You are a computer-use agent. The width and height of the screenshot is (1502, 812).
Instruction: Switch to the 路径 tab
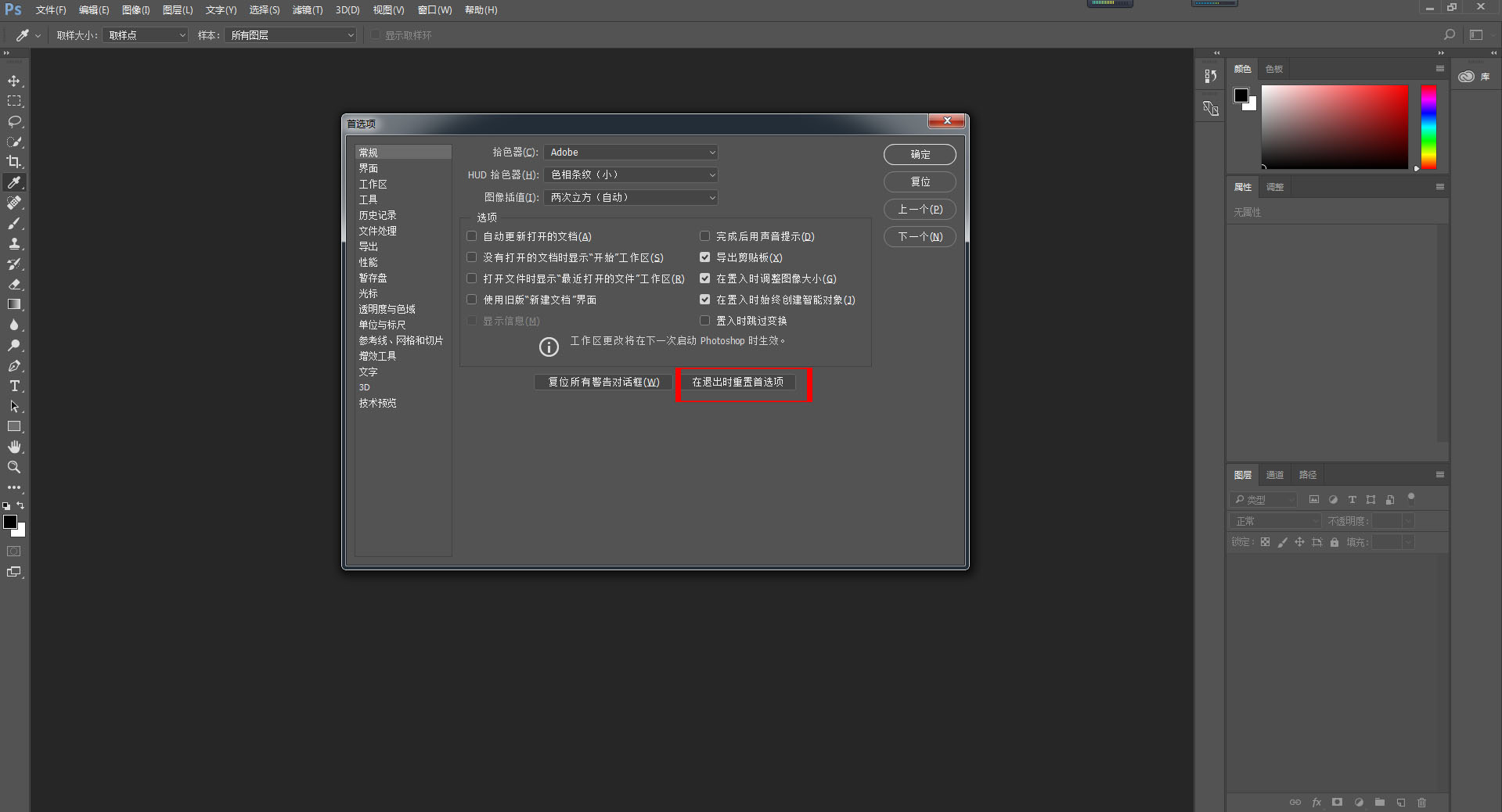[1308, 475]
